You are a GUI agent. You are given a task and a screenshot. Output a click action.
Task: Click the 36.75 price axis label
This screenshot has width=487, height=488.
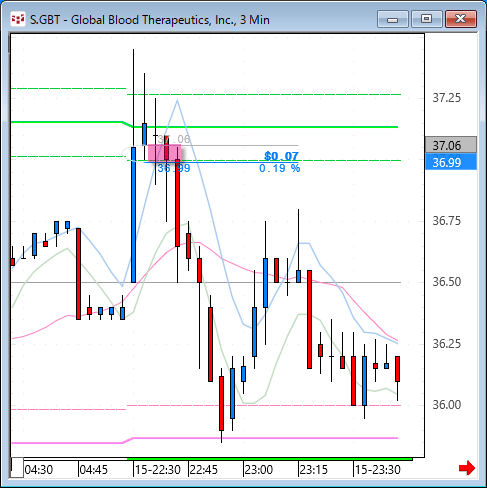[447, 221]
